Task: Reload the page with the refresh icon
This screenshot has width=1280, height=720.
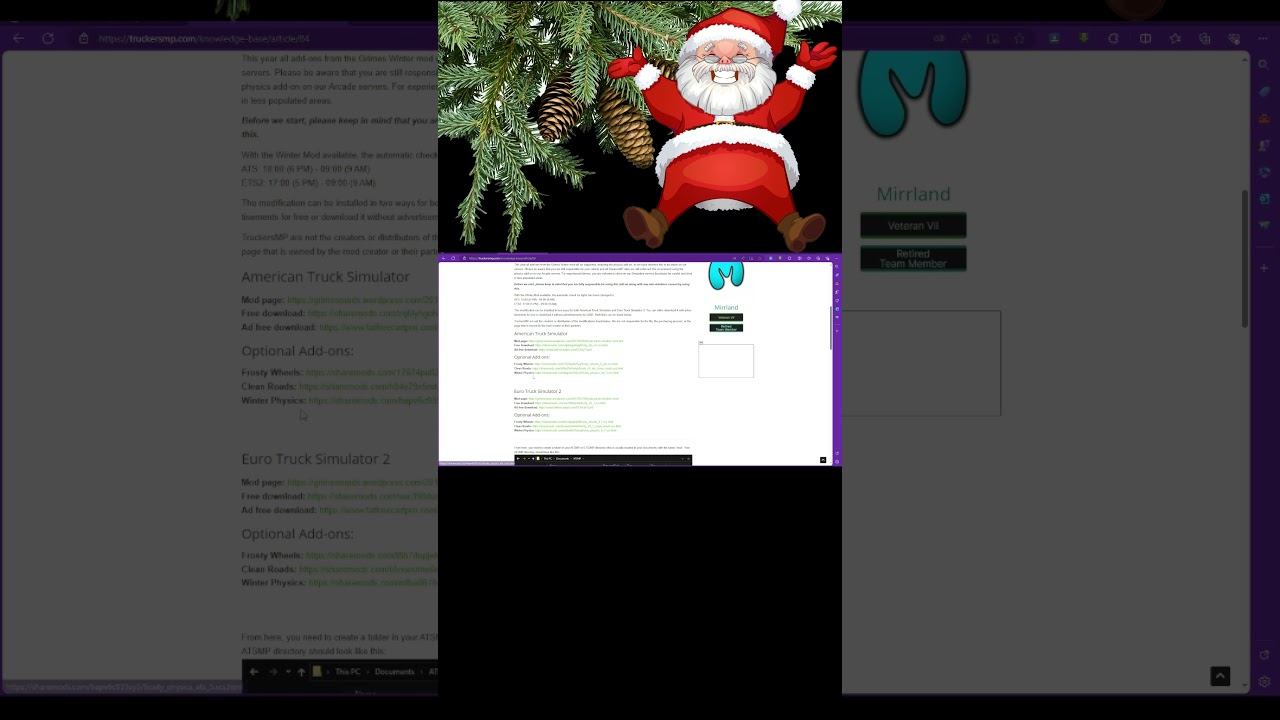Action: click(453, 258)
